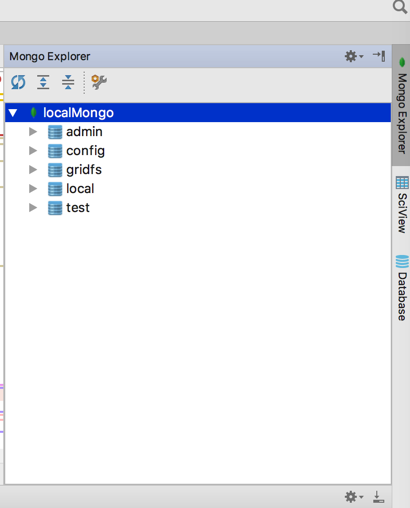Toggle the Mongo Explorer side tab

point(401,105)
